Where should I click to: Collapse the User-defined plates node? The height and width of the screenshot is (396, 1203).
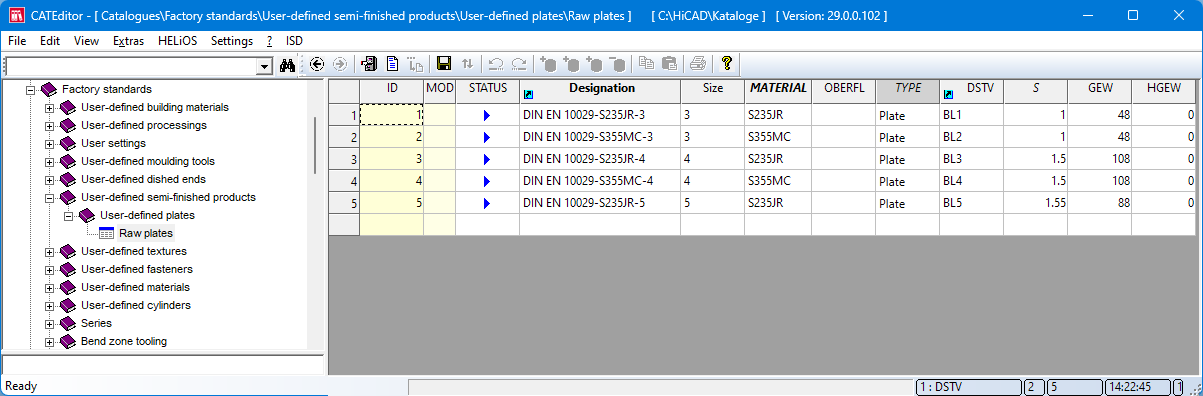68,215
